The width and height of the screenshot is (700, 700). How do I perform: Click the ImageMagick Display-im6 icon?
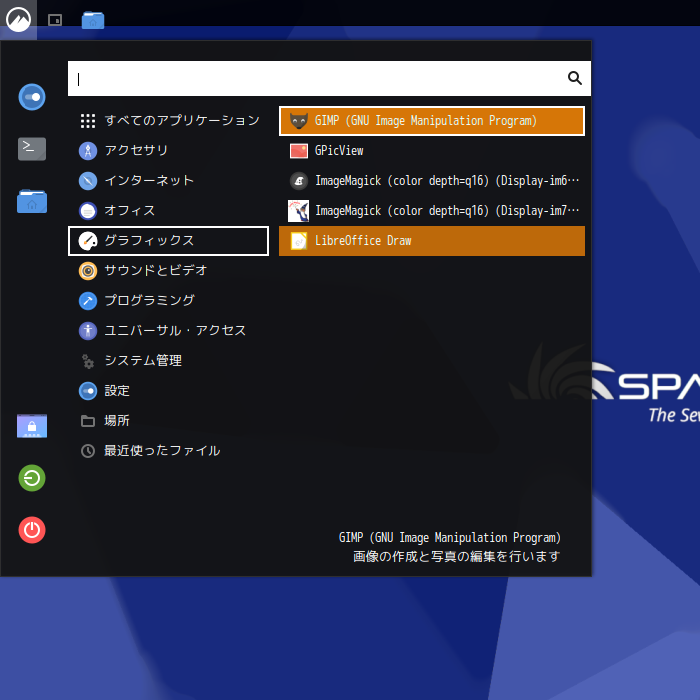point(299,181)
